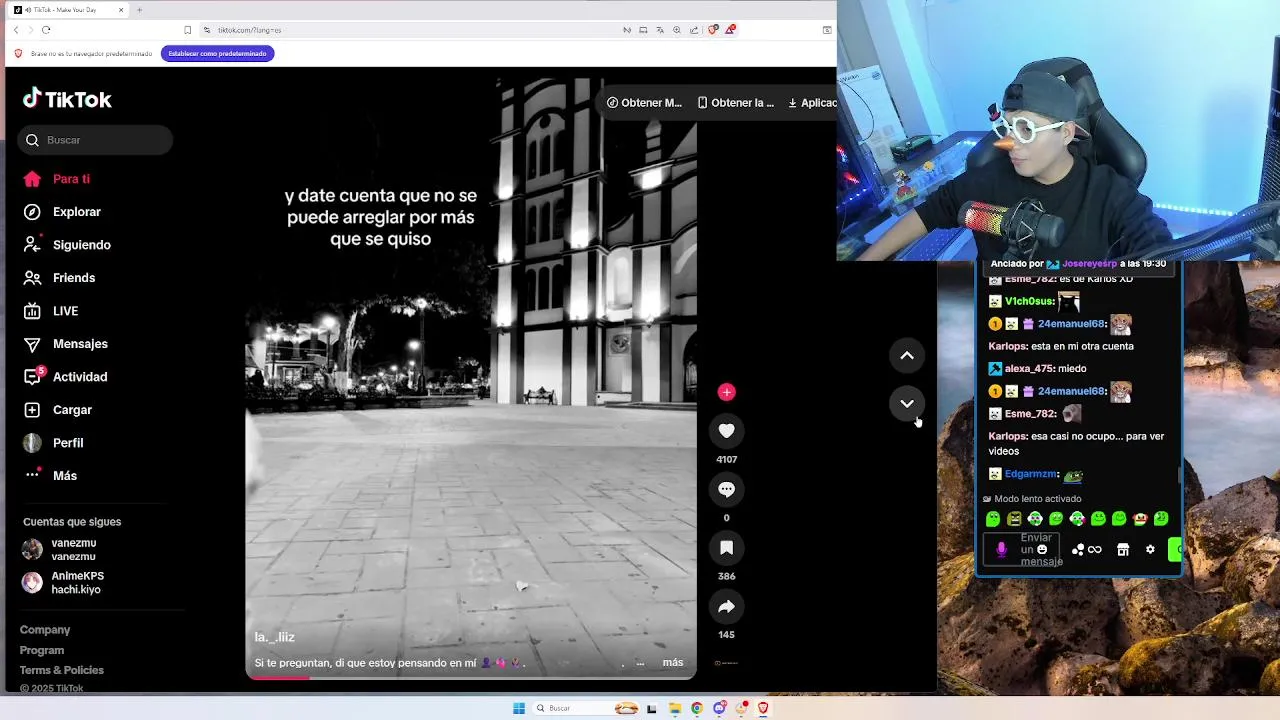Go back in the browser
This screenshot has width=1280, height=720.
point(16,30)
